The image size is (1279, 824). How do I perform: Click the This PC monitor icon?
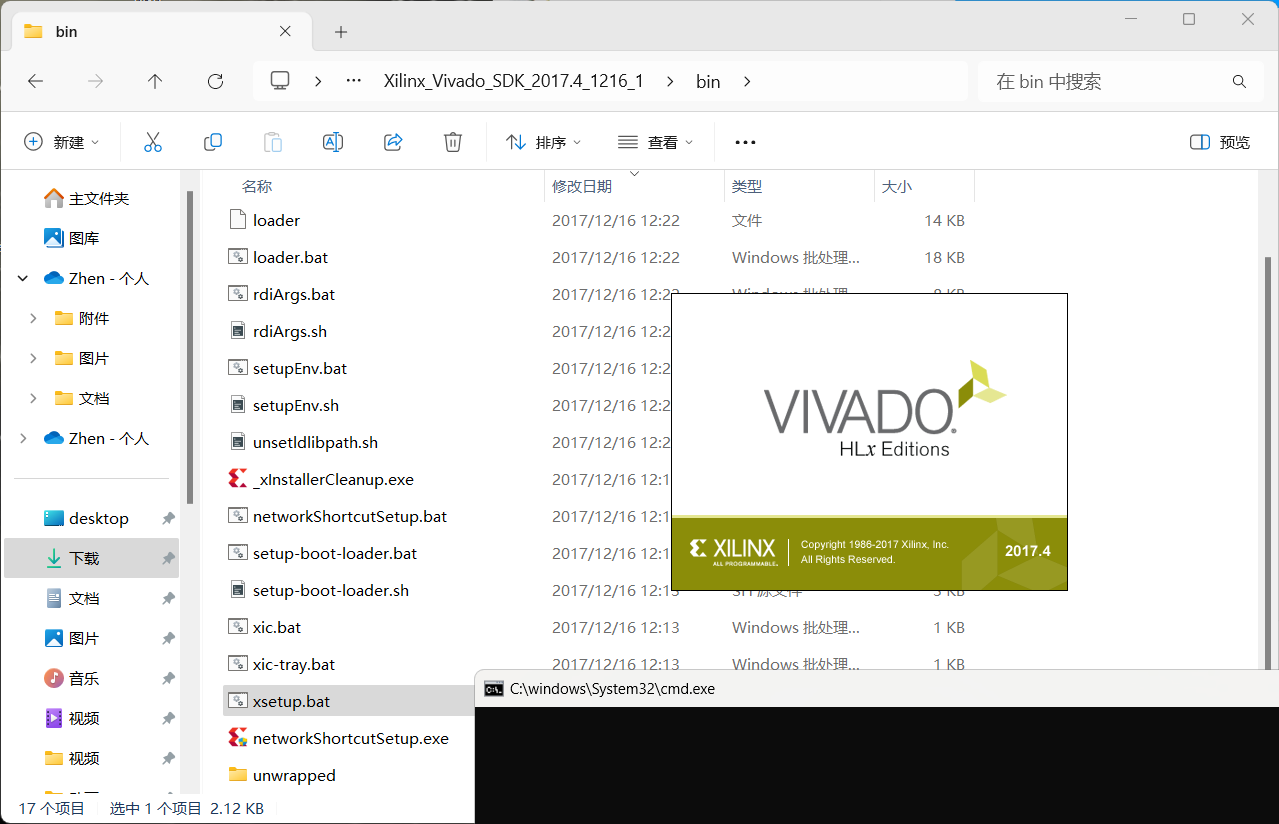click(280, 81)
